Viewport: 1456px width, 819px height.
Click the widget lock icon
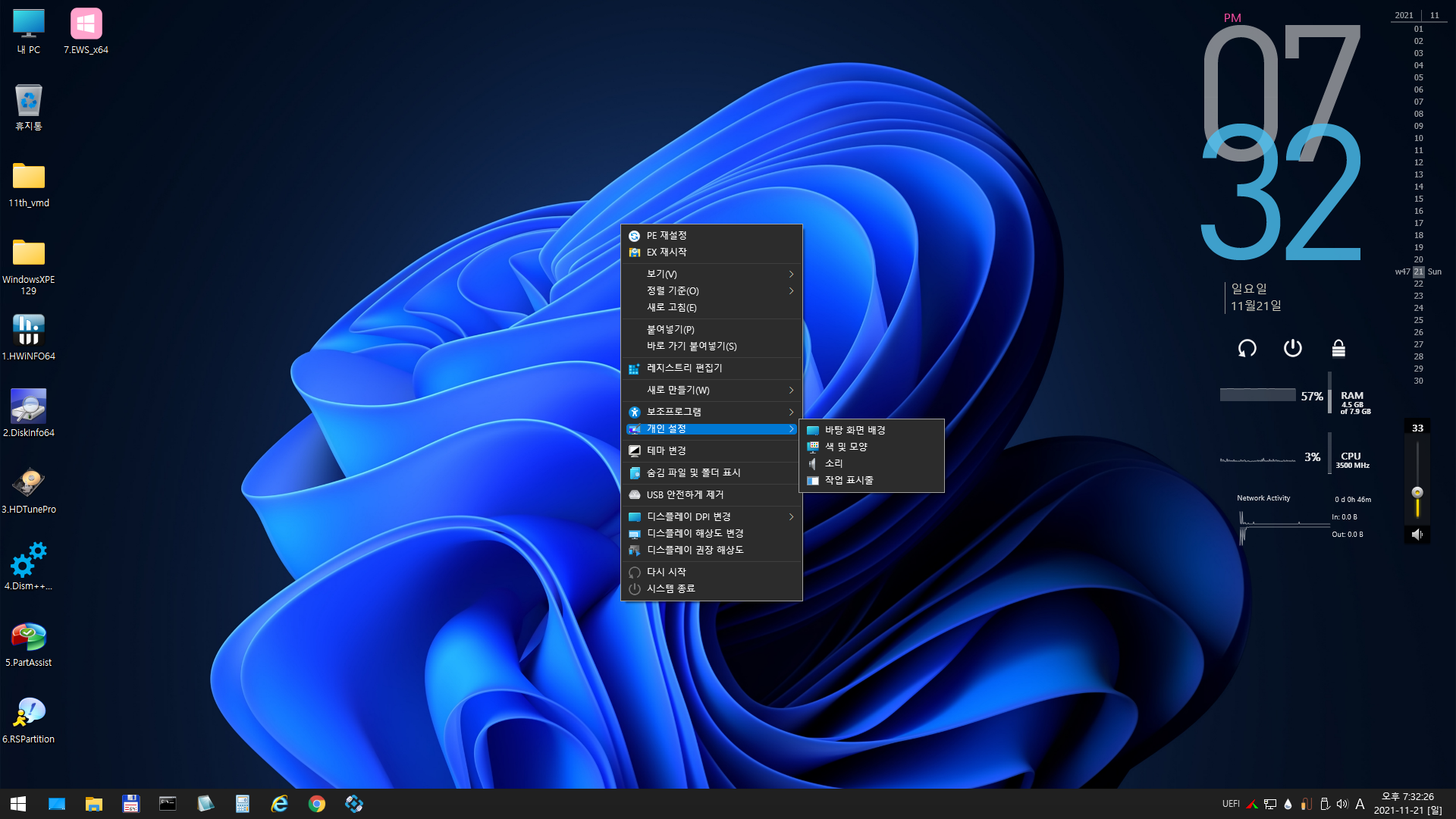(x=1338, y=348)
